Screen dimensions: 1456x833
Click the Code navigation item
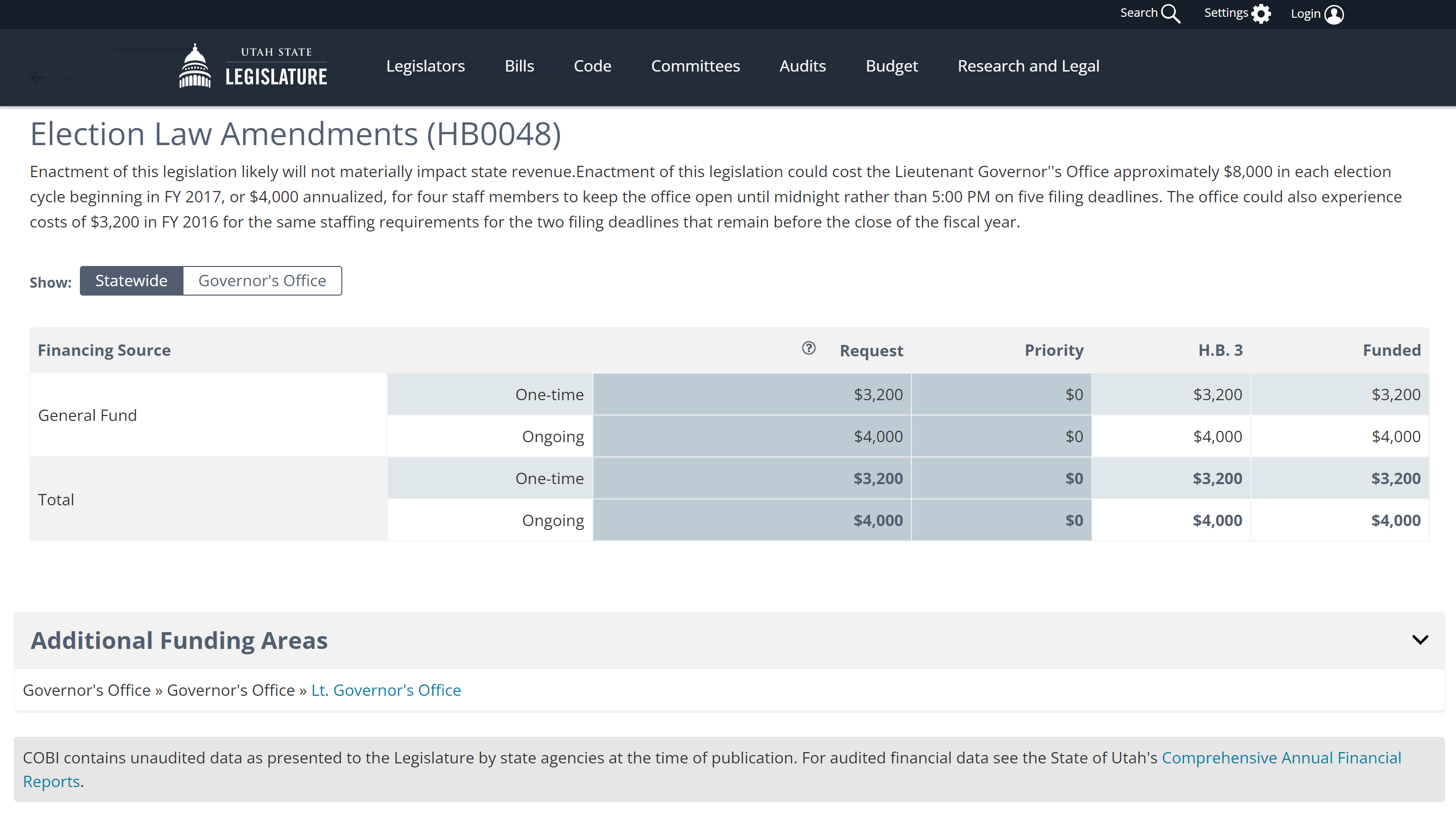pyautogui.click(x=592, y=66)
